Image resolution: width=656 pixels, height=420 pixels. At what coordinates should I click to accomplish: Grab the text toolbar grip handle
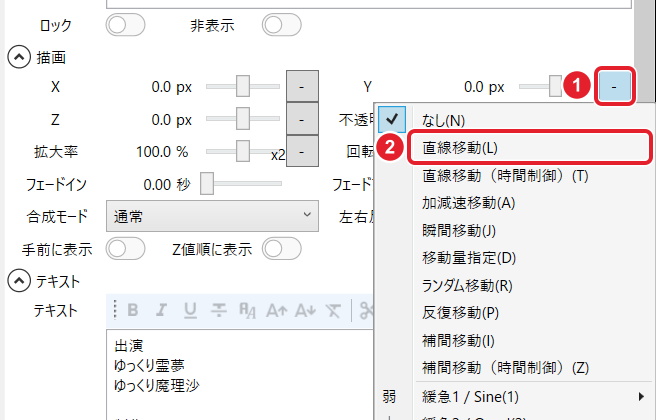click(115, 310)
